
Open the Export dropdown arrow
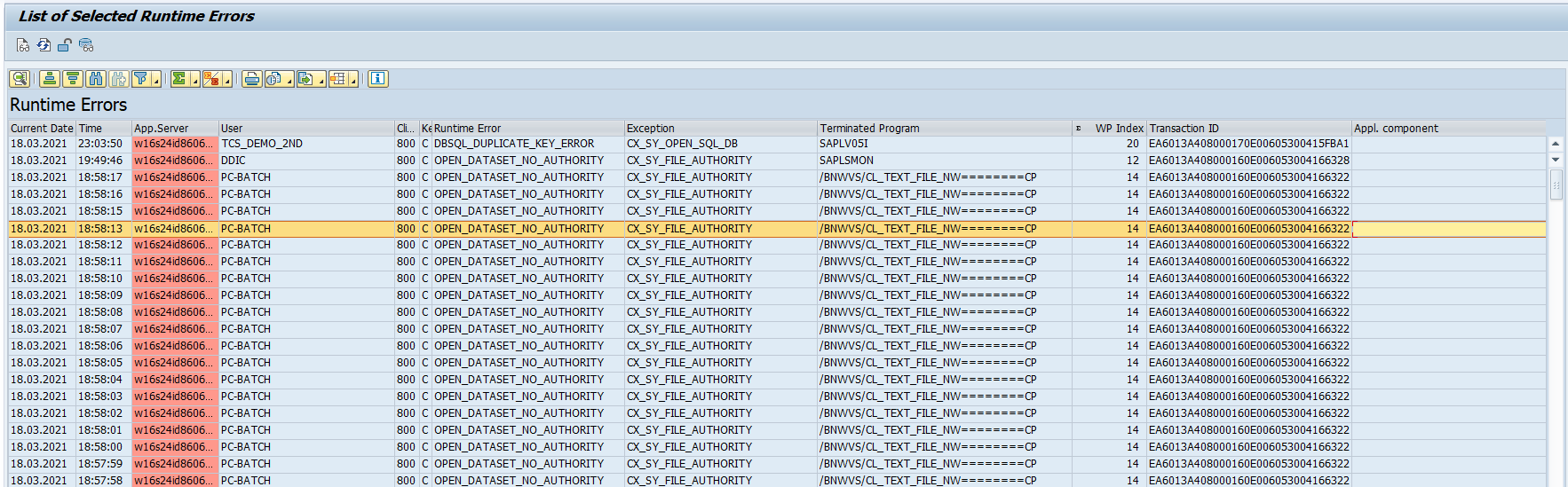[321, 82]
